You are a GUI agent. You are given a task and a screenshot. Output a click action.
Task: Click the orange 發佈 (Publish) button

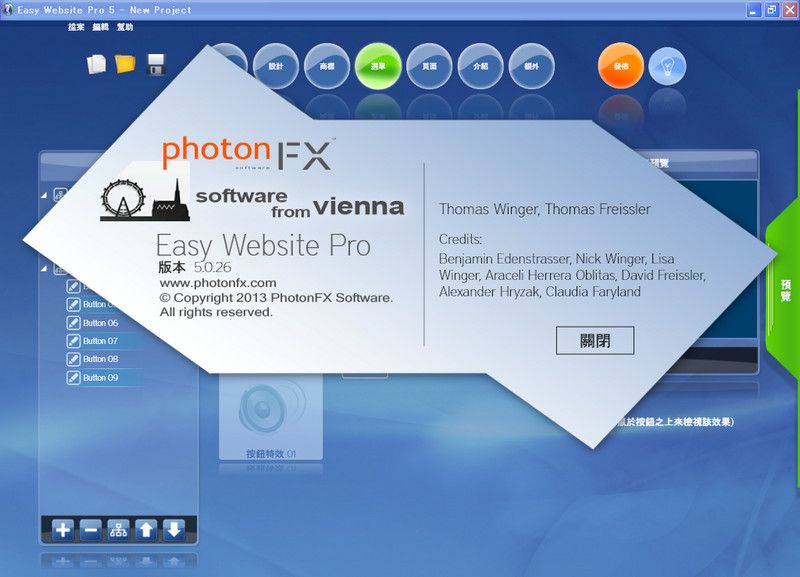621,66
